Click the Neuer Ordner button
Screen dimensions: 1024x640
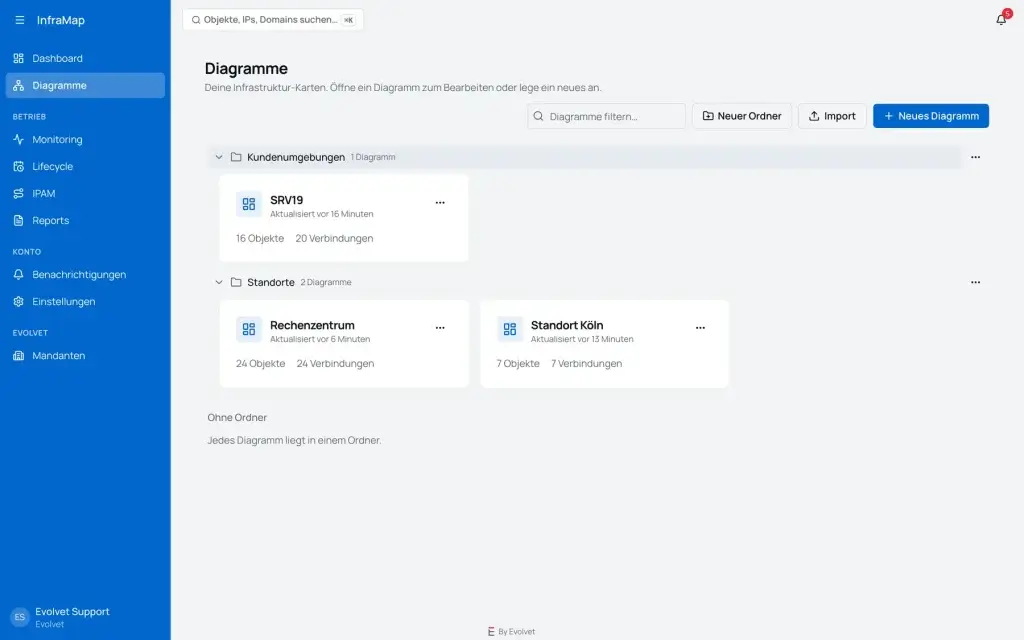click(x=742, y=116)
